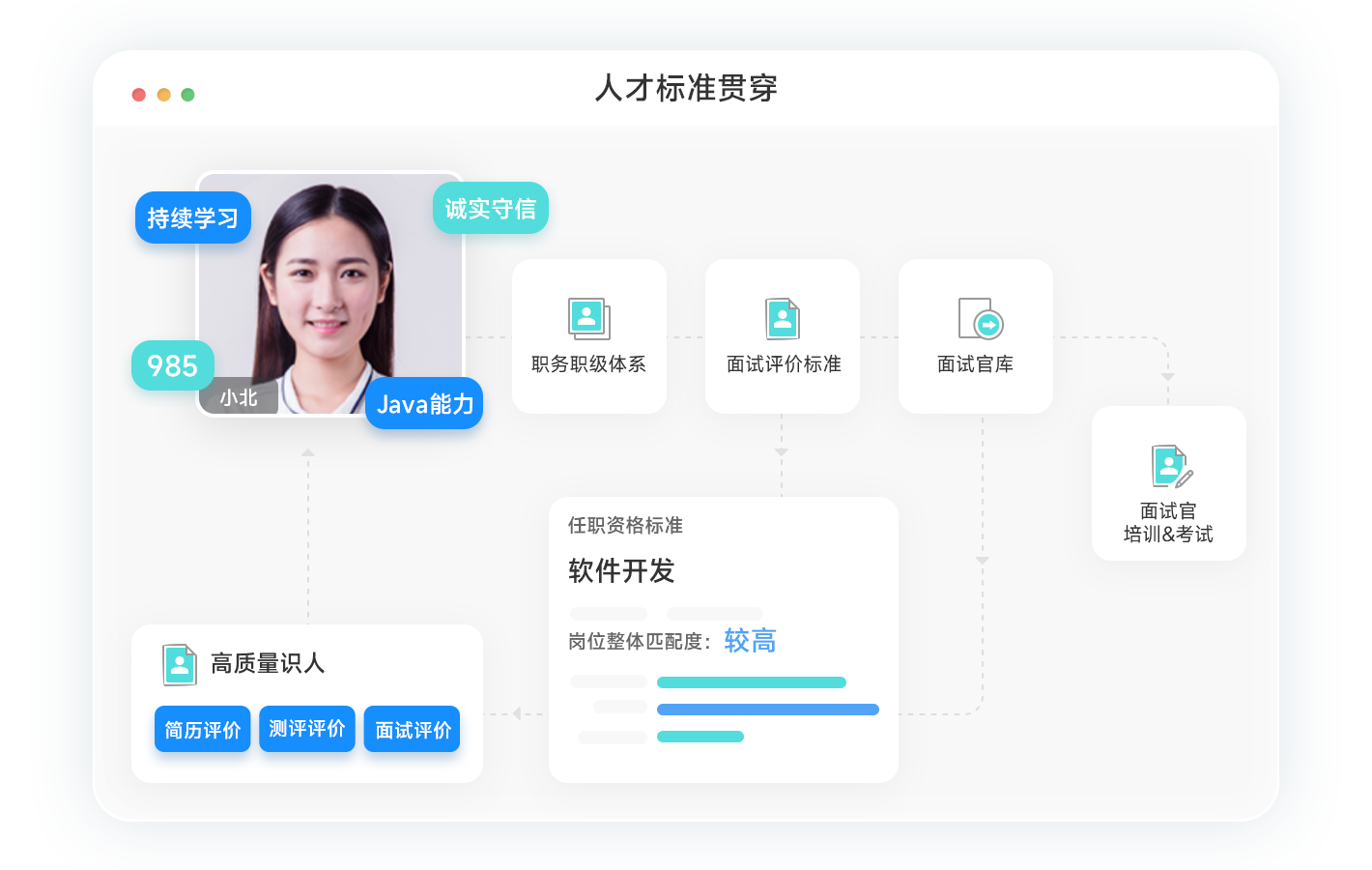1372x870 pixels.
Task: Click the longest blue progress bar
Action: [767, 710]
